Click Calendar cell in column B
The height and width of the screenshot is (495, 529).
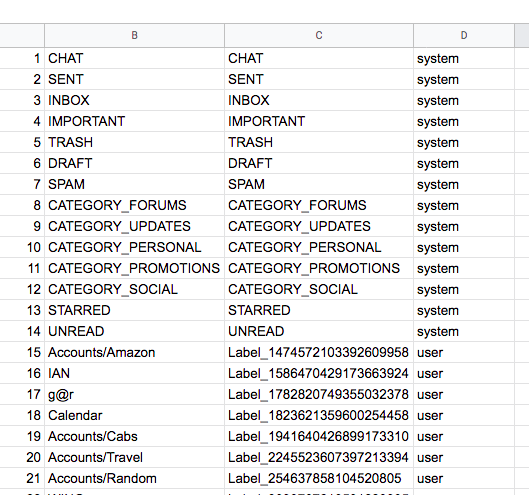(x=134, y=415)
